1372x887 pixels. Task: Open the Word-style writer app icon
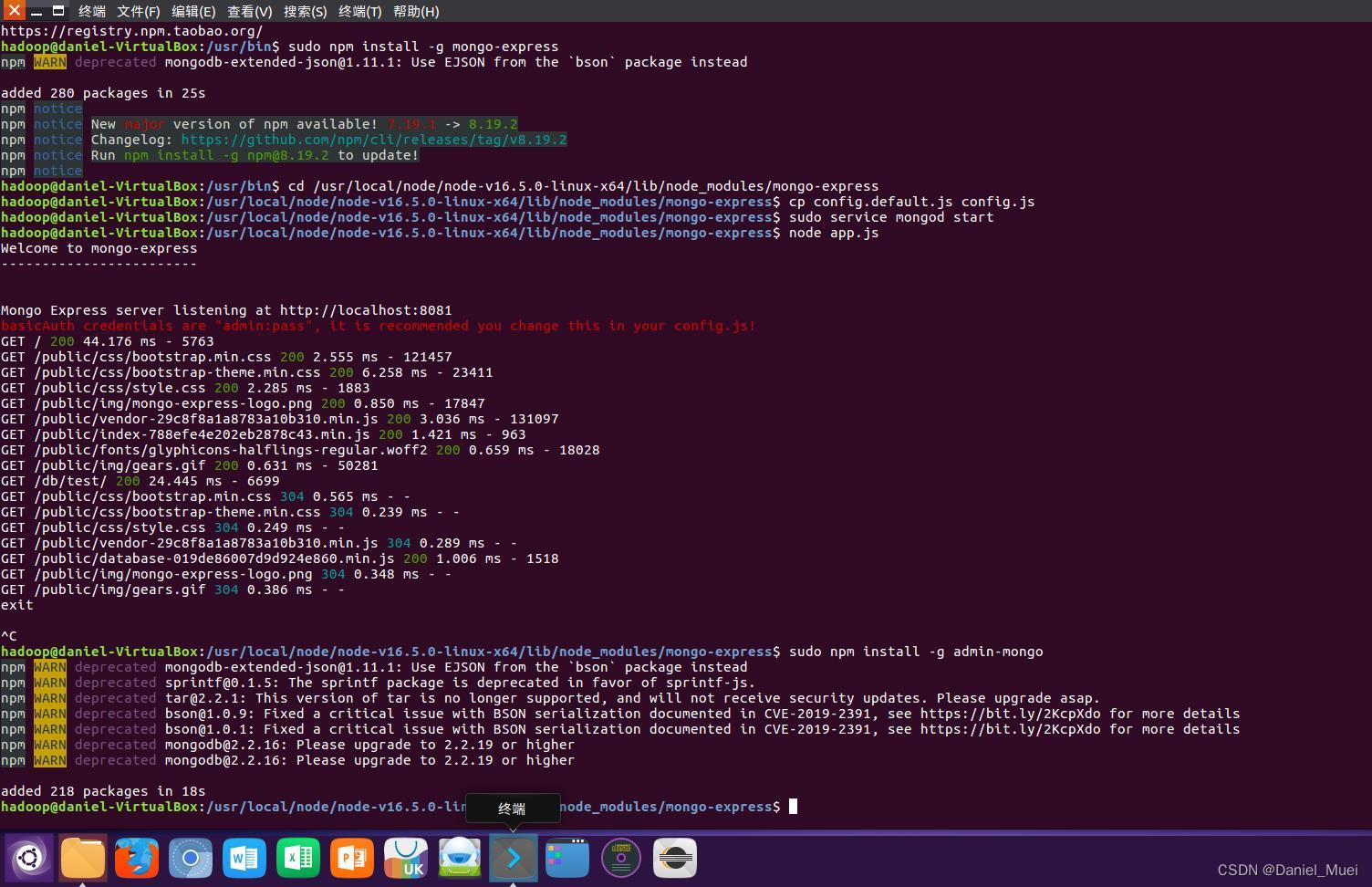click(244, 858)
